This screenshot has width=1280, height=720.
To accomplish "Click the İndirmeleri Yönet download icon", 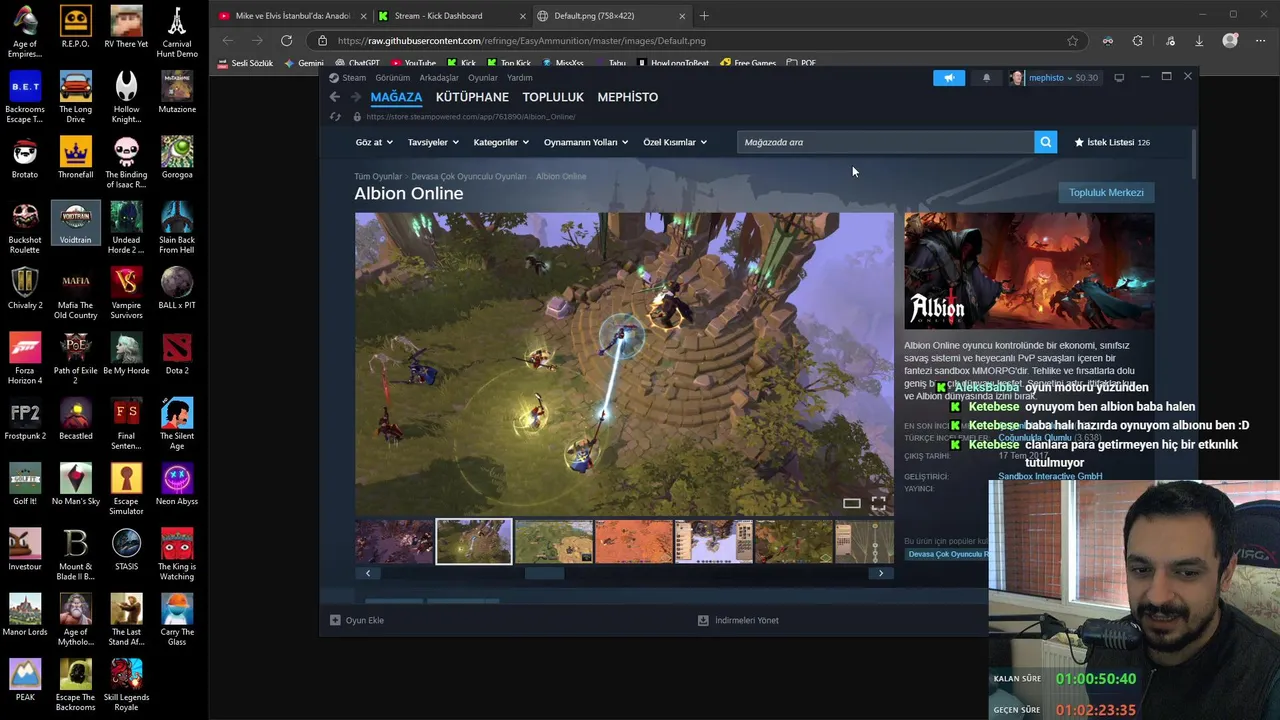I will (703, 620).
